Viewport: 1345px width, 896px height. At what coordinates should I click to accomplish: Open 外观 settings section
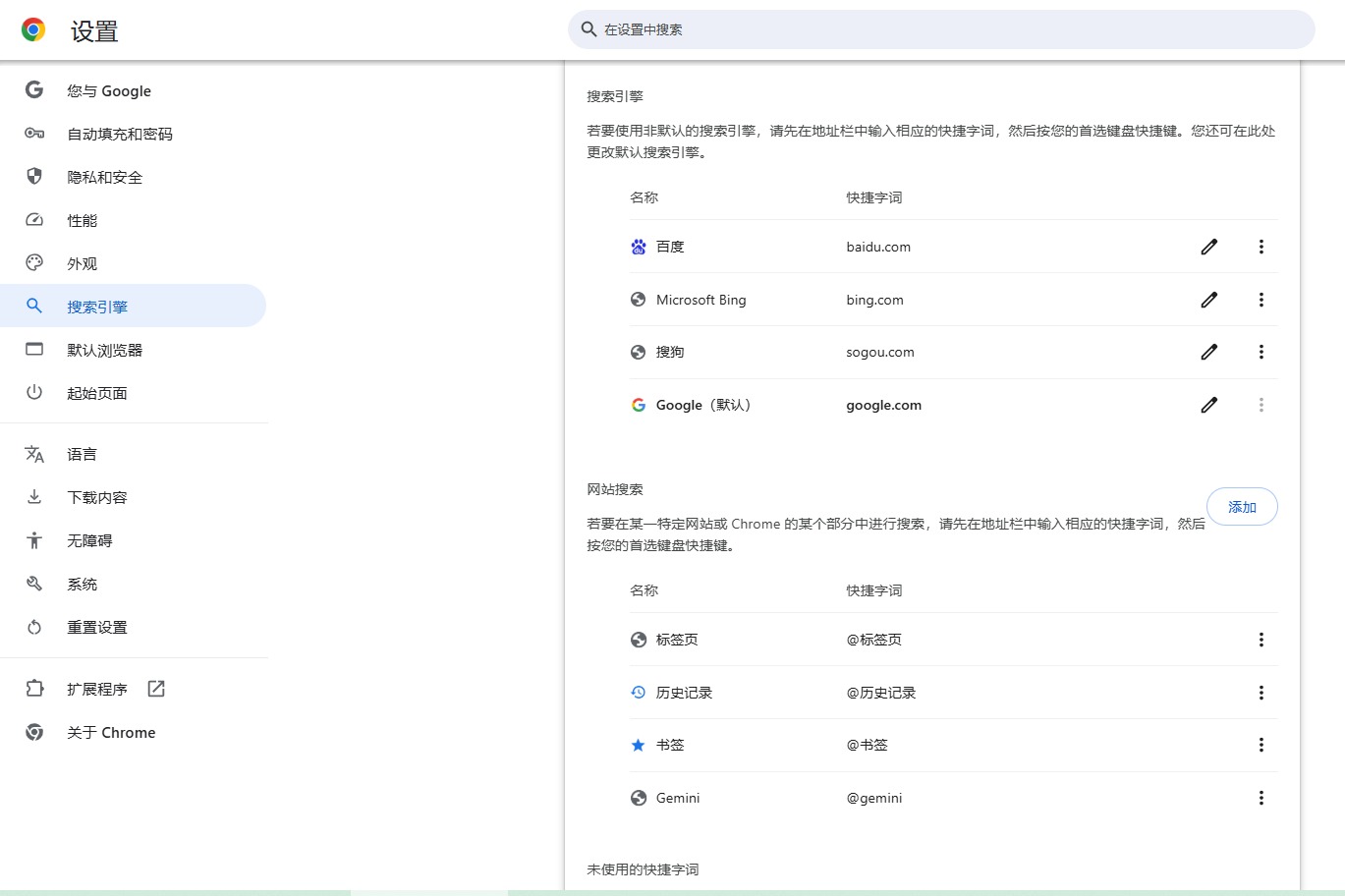coord(83,263)
